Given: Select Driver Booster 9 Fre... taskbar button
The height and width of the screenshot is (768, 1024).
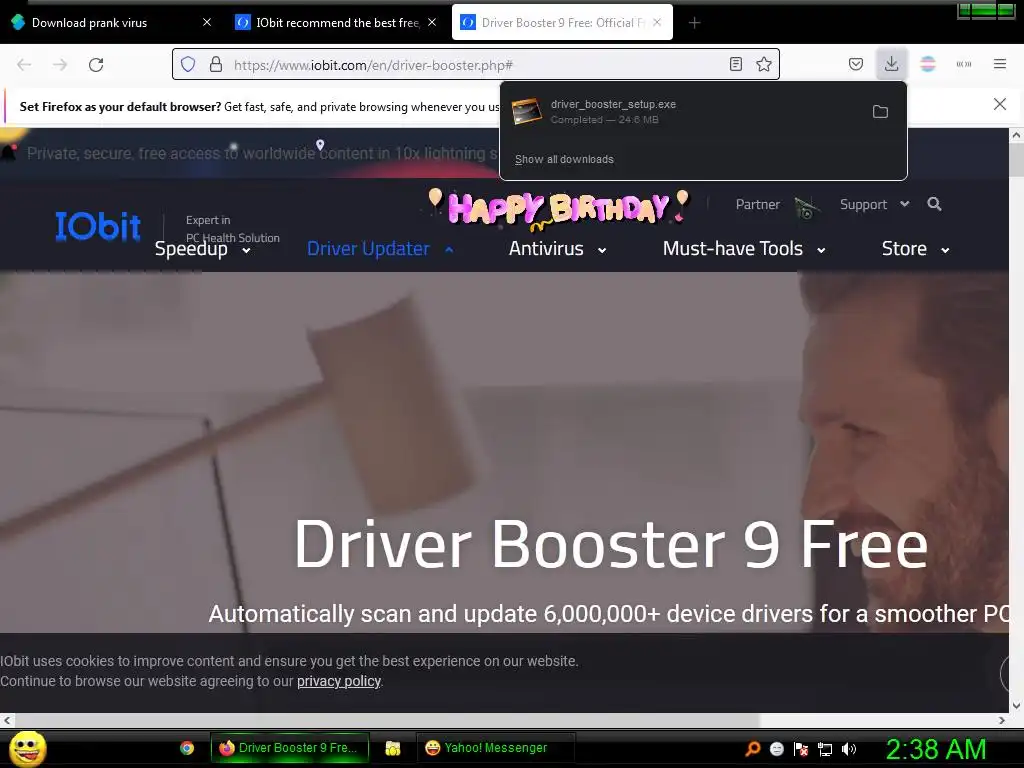Looking at the screenshot, I should pos(290,748).
